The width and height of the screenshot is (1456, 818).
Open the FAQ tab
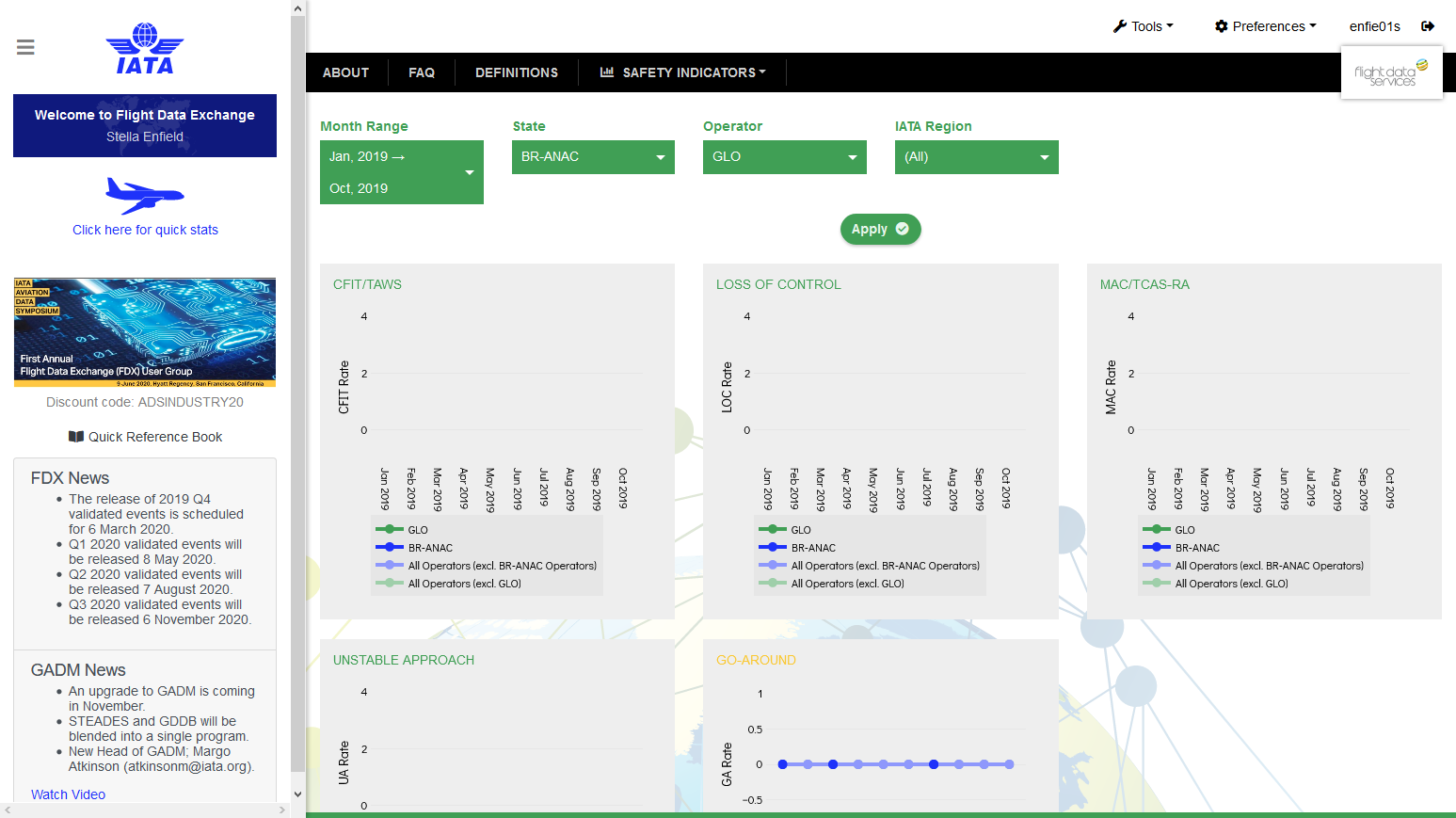[x=422, y=72]
